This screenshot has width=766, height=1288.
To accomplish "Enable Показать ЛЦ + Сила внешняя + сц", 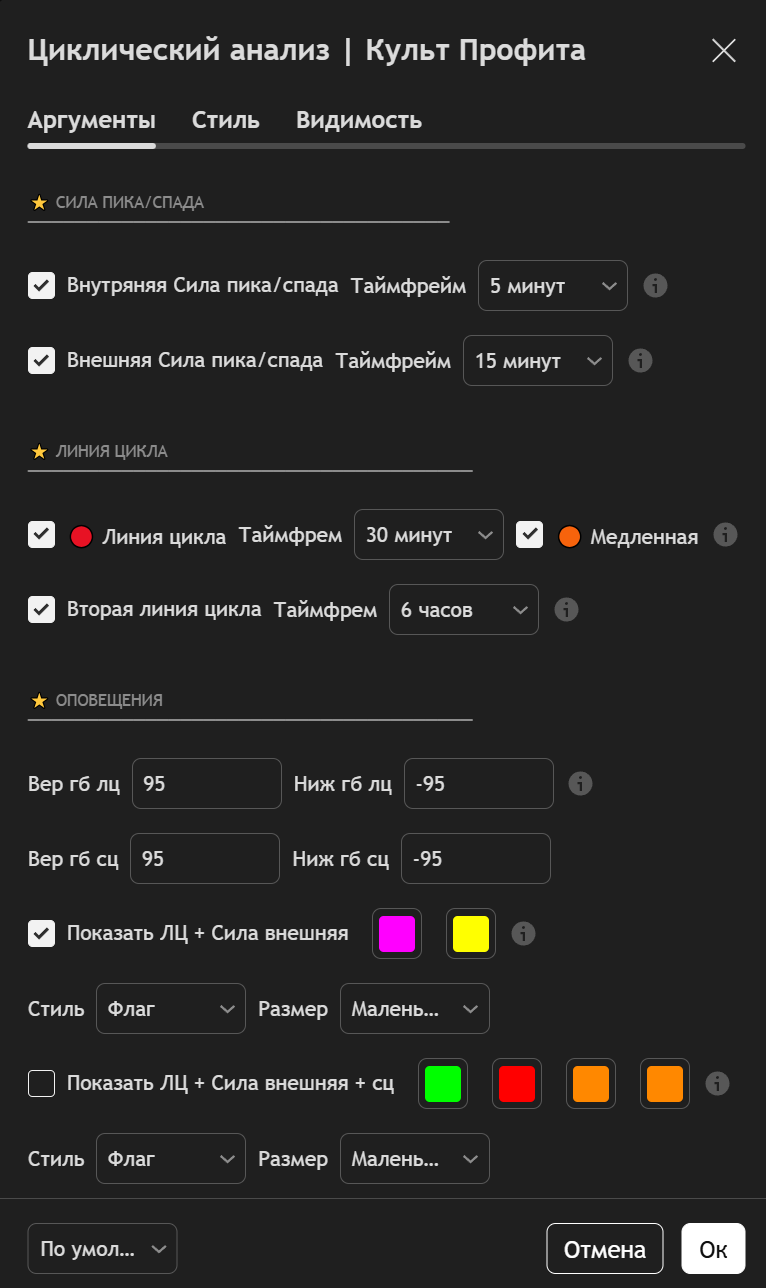I will (x=41, y=1083).
